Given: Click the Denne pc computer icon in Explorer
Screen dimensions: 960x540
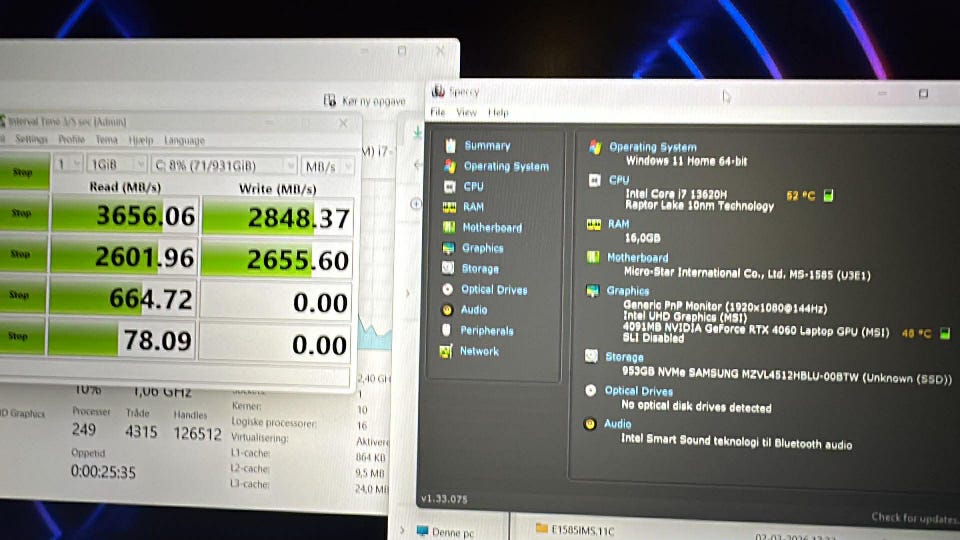Looking at the screenshot, I should point(422,530).
